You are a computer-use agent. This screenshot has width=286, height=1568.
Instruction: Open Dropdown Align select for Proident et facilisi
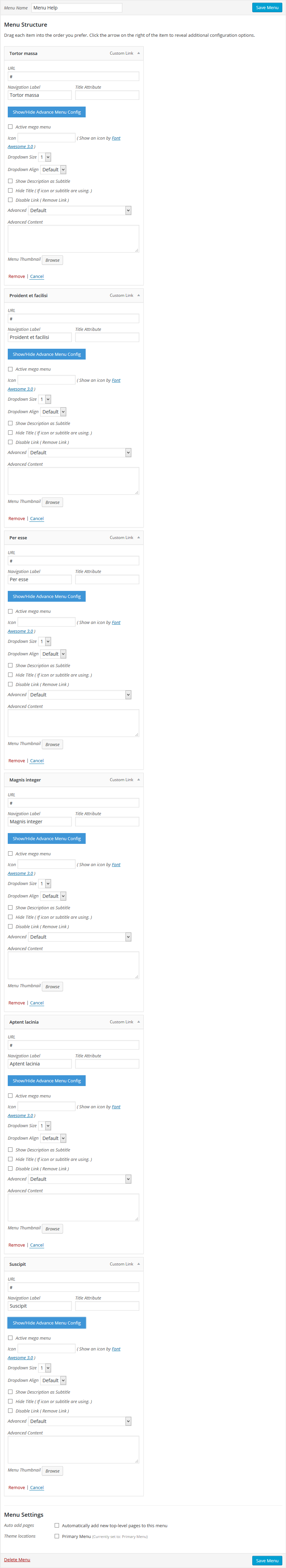(x=54, y=412)
